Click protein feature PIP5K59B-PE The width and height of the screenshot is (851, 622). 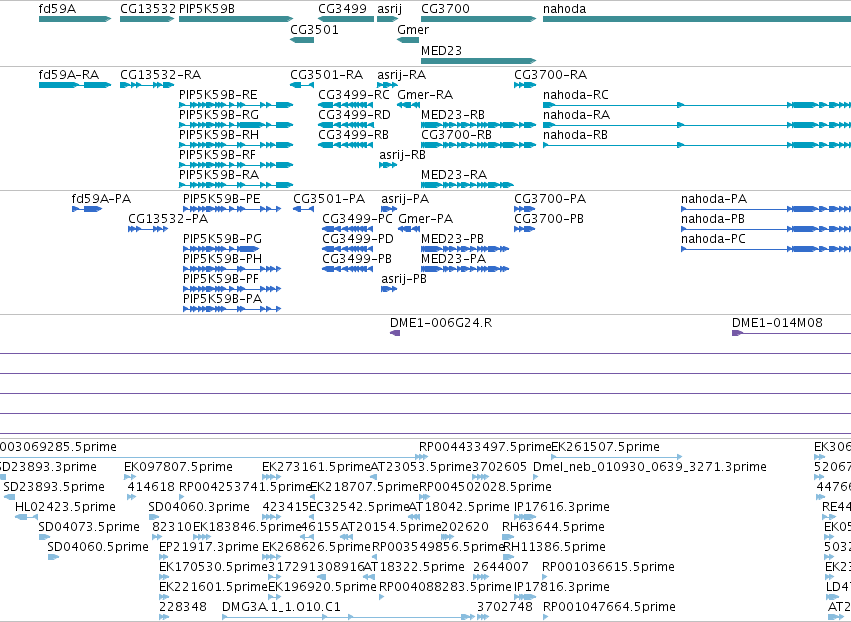click(232, 209)
